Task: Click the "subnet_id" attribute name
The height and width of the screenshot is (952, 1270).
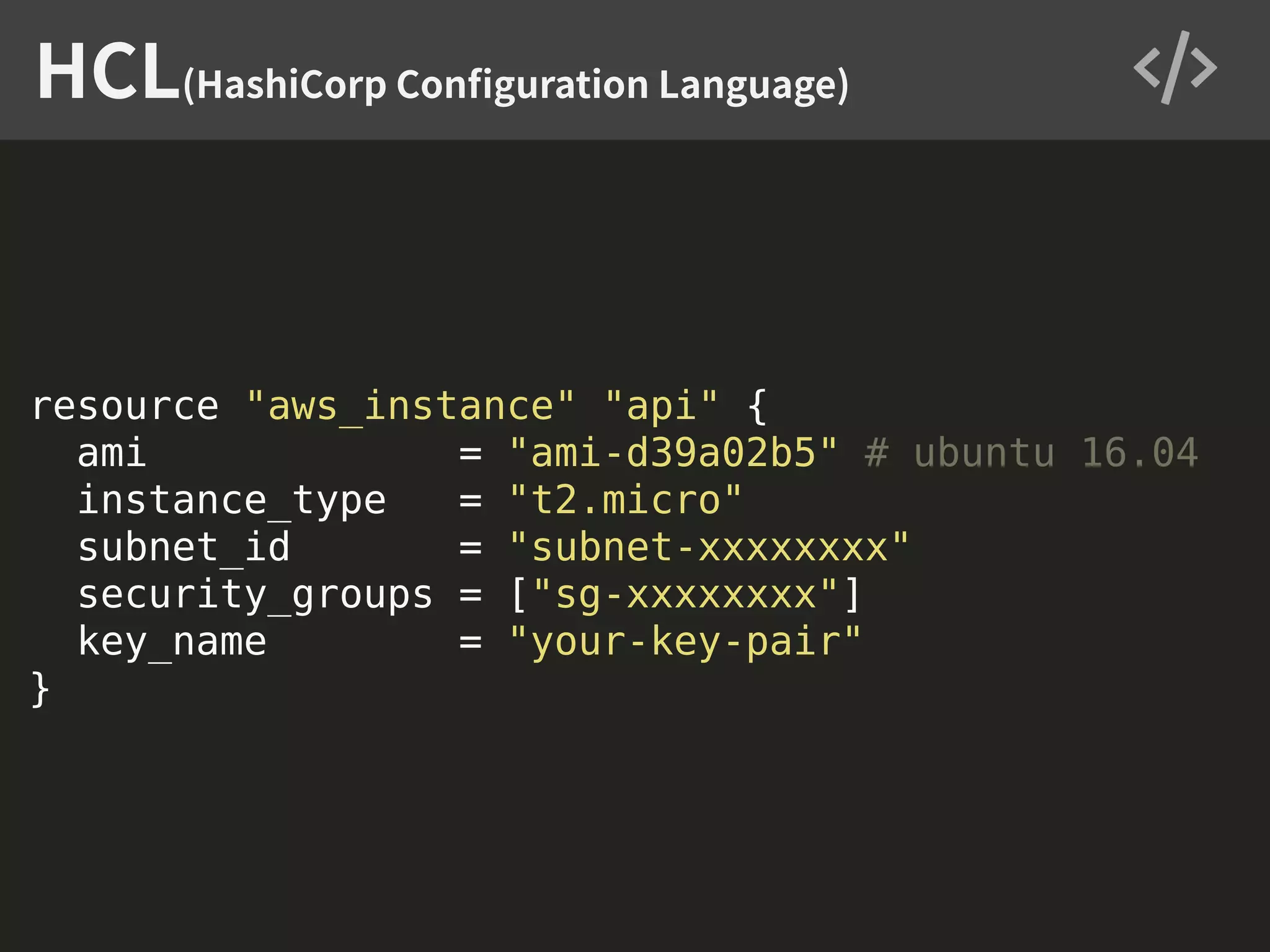Action: (x=184, y=548)
